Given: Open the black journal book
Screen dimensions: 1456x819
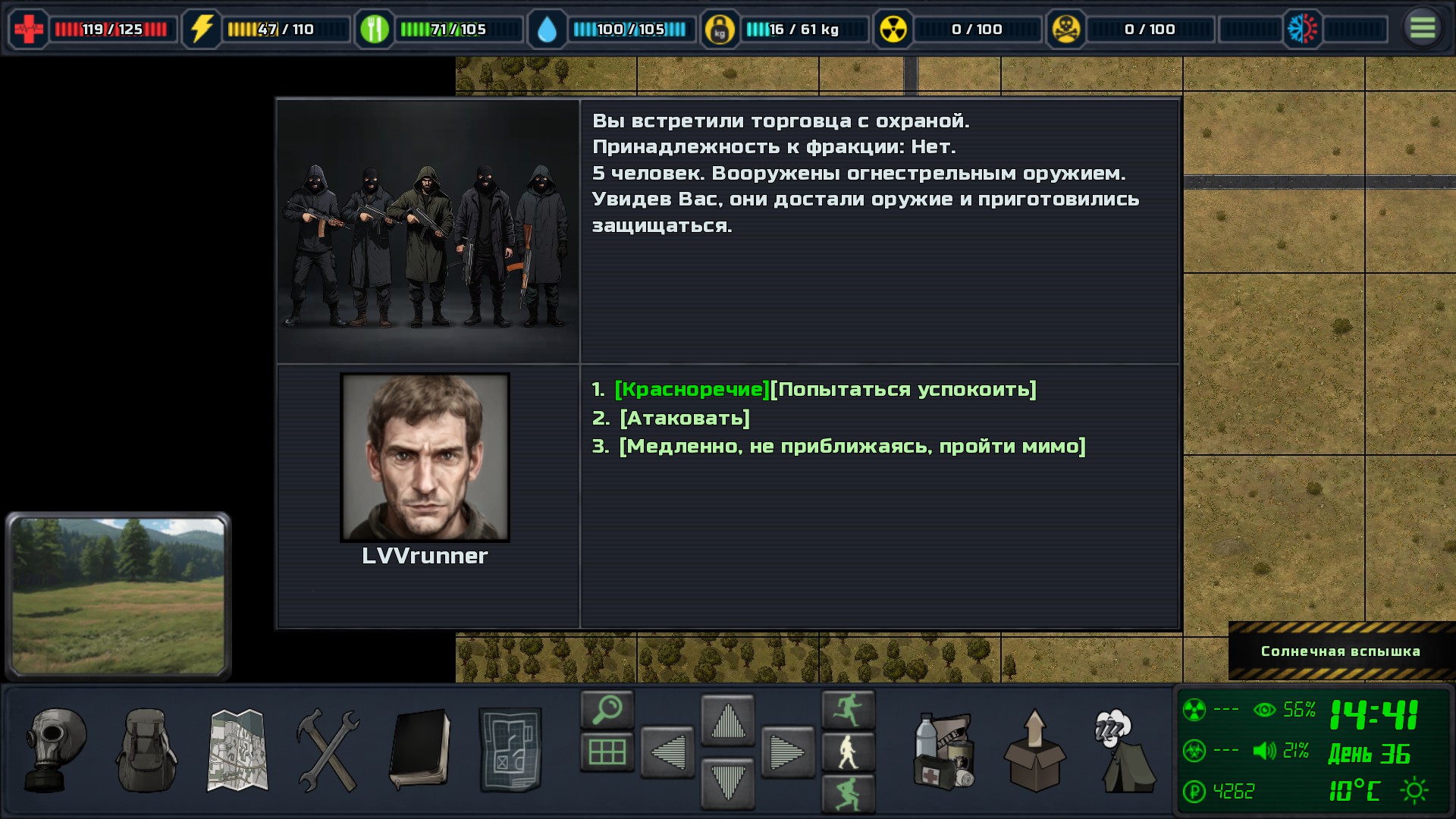Looking at the screenshot, I should [419, 750].
